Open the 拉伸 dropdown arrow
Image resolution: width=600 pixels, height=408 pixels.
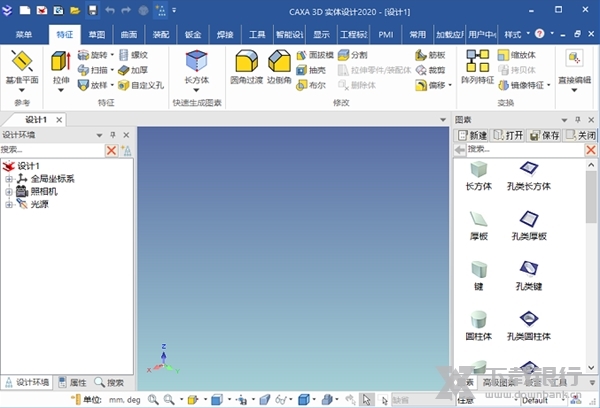point(61,90)
